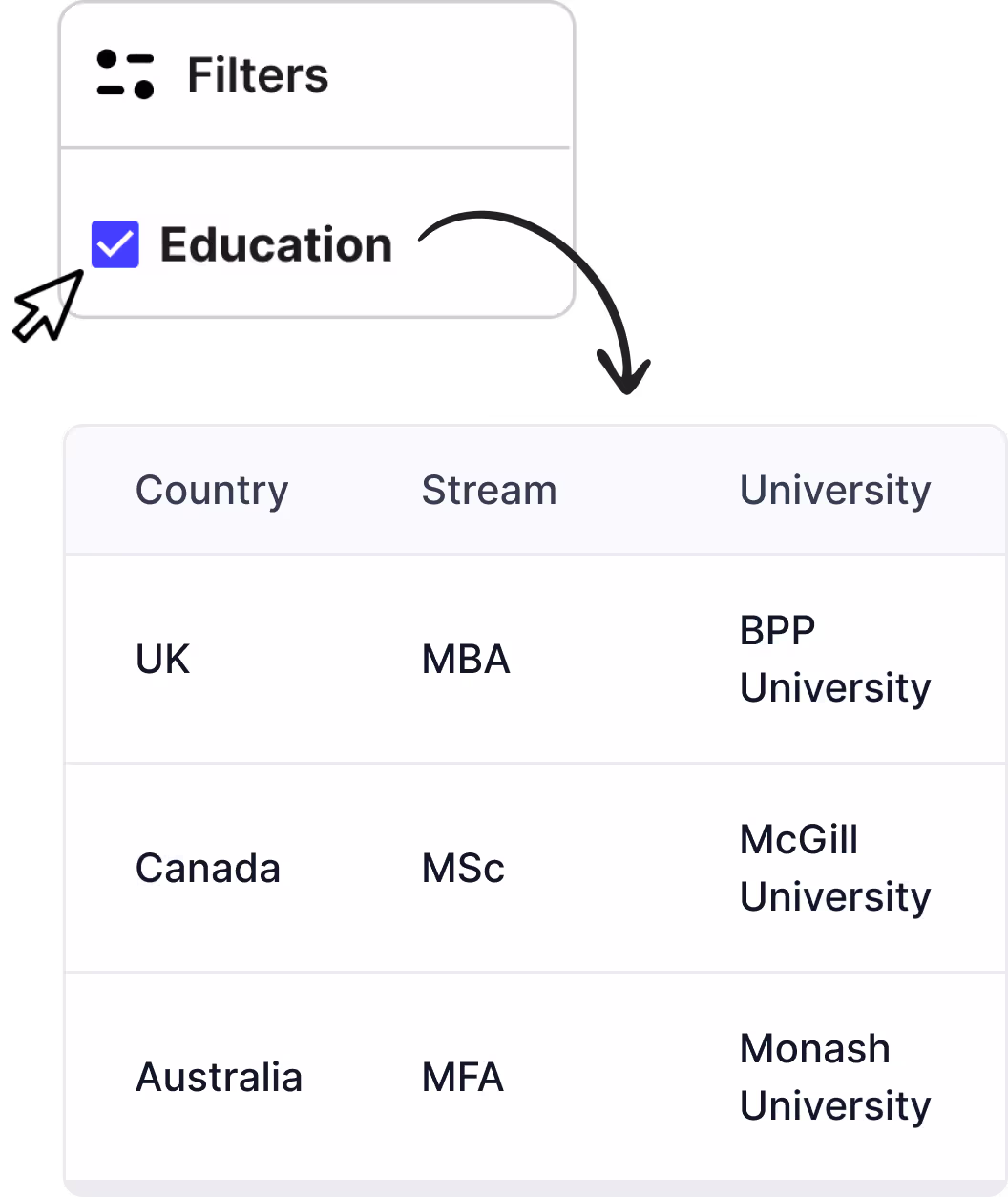This screenshot has width=1008, height=1197.
Task: Click the table's bottom scrollbar strip
Action: (535, 1188)
